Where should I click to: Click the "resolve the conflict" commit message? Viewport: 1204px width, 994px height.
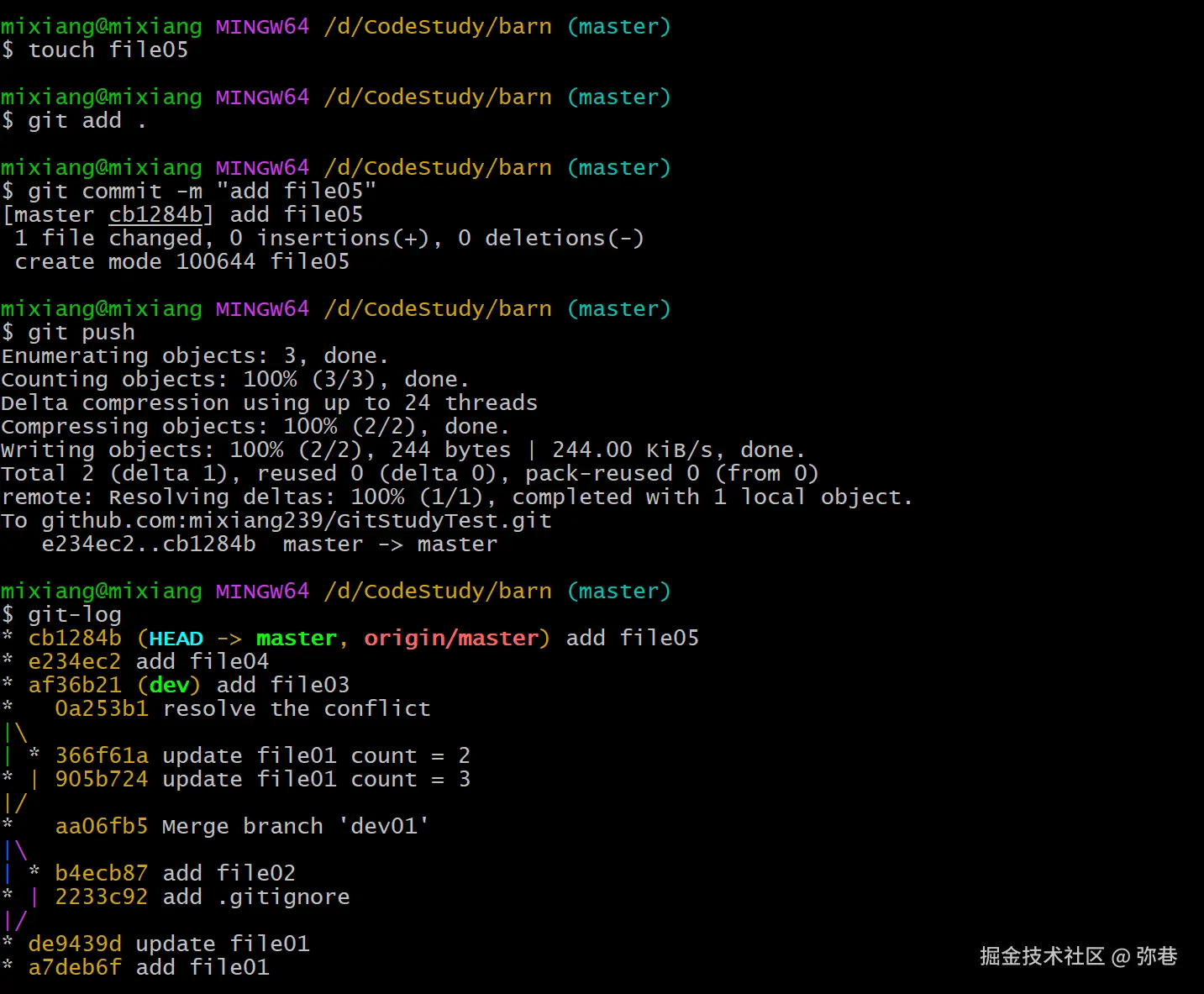[x=297, y=709]
